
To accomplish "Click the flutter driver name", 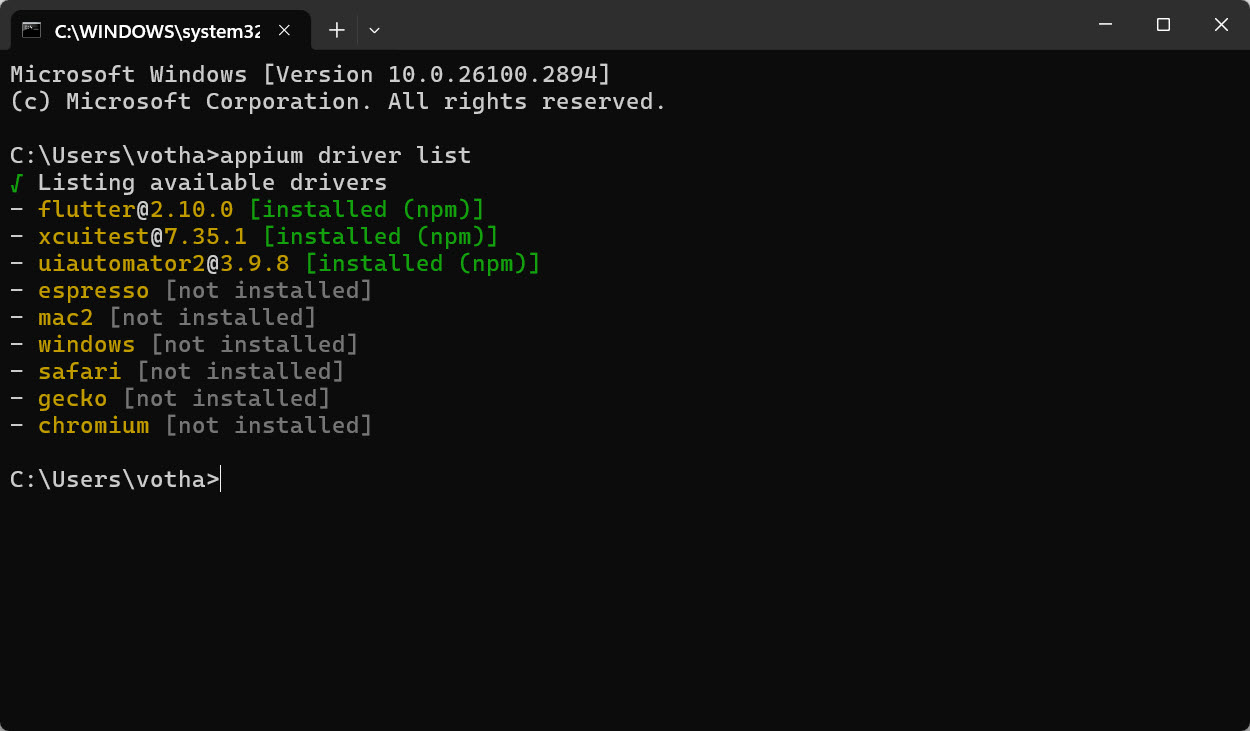I will (87, 210).
